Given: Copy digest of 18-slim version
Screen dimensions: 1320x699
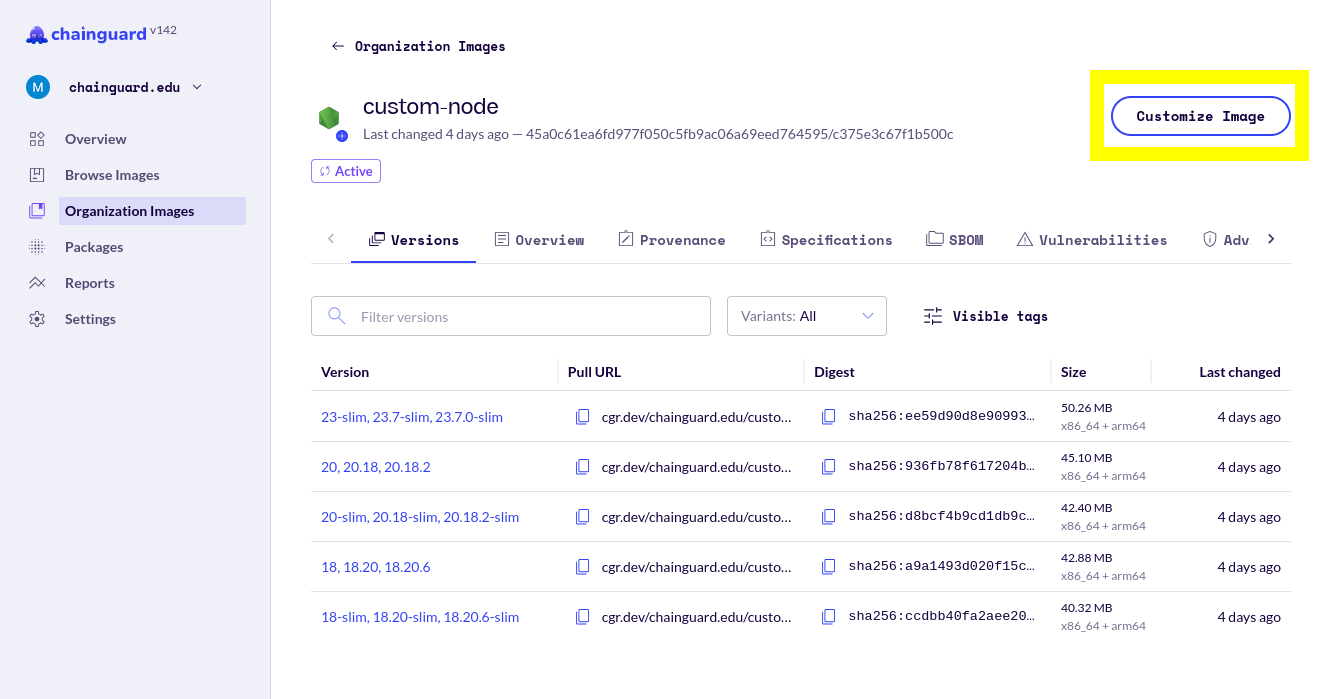Looking at the screenshot, I should pyautogui.click(x=828, y=617).
